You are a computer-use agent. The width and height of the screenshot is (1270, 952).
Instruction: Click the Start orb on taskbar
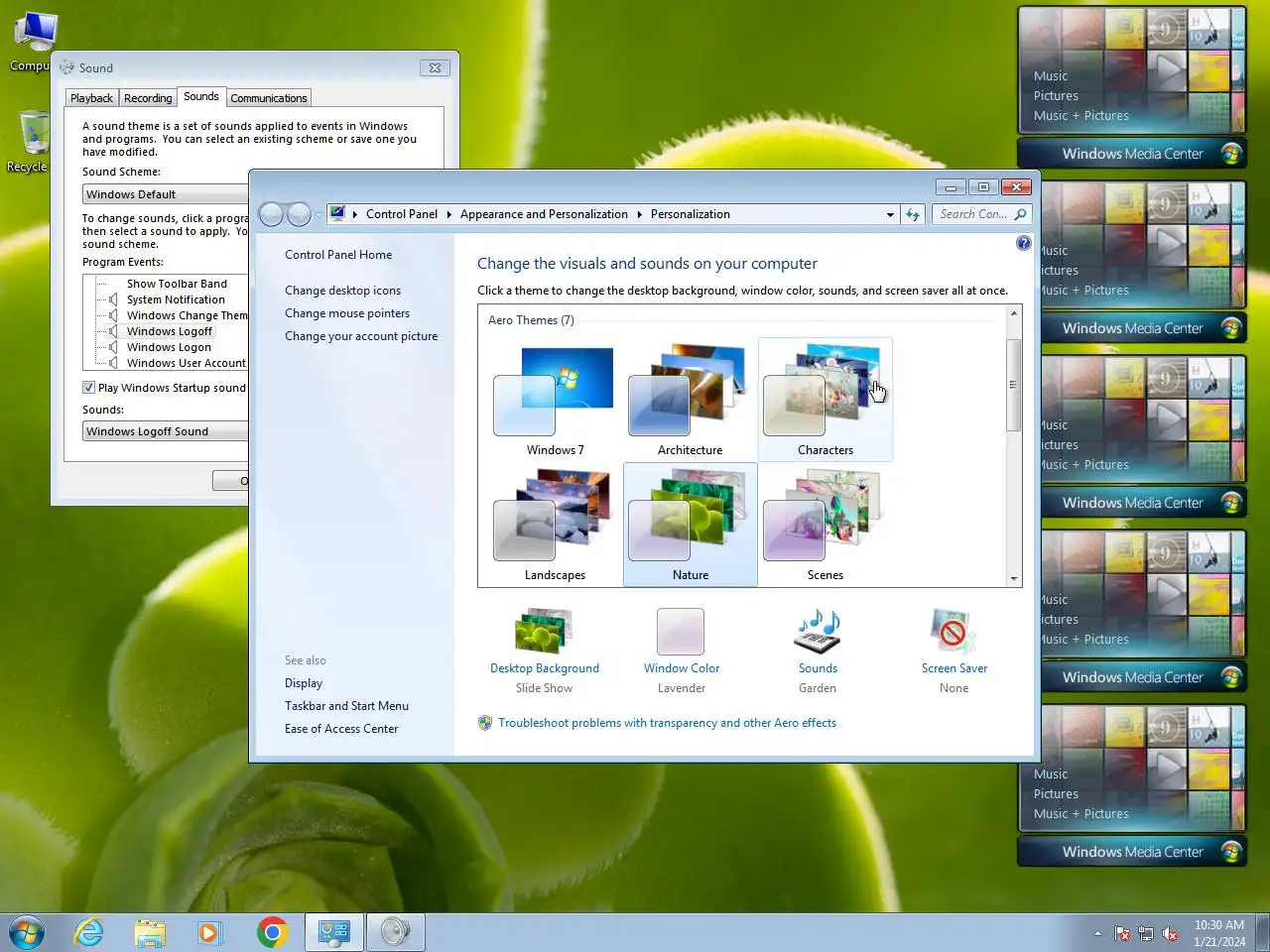tap(27, 932)
